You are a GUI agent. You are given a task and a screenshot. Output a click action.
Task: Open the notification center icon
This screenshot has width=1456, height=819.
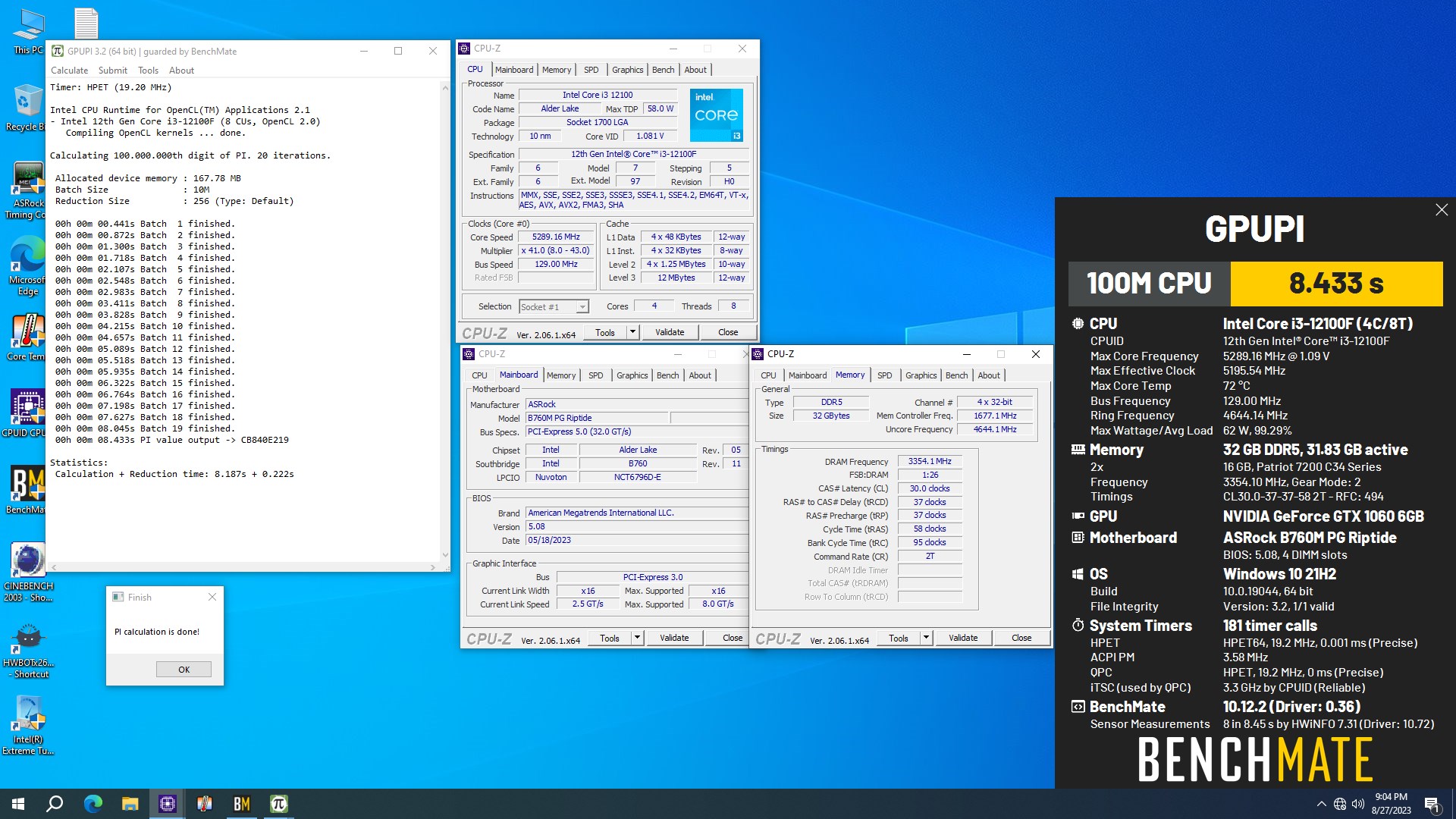(1432, 804)
